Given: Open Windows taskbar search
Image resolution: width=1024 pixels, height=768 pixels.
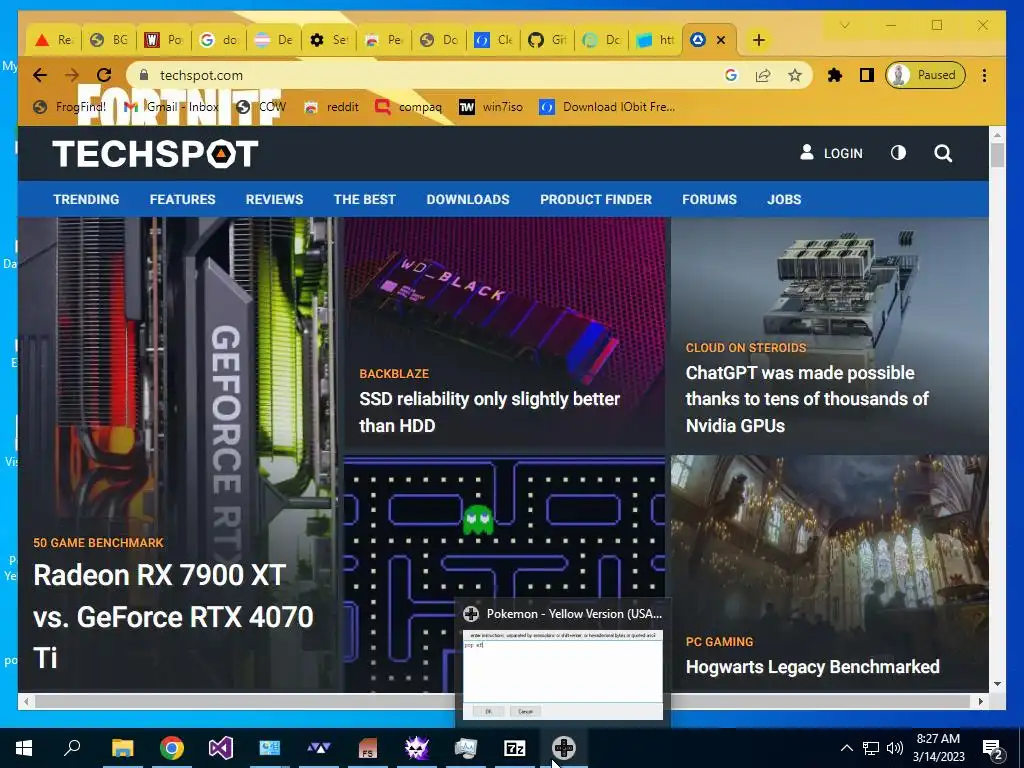Looking at the screenshot, I should point(72,747).
